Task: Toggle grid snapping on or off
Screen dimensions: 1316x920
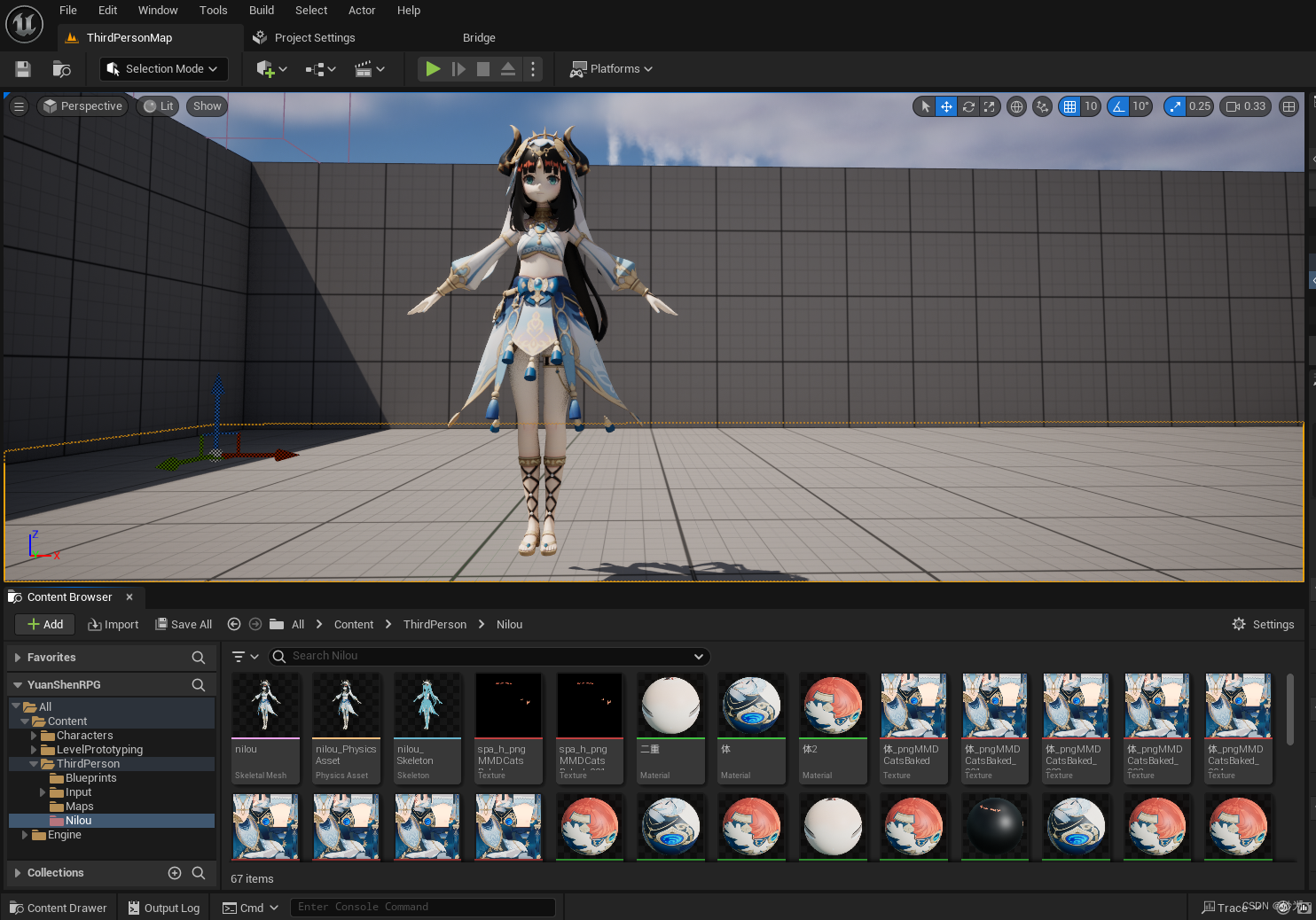Action: [x=1070, y=106]
